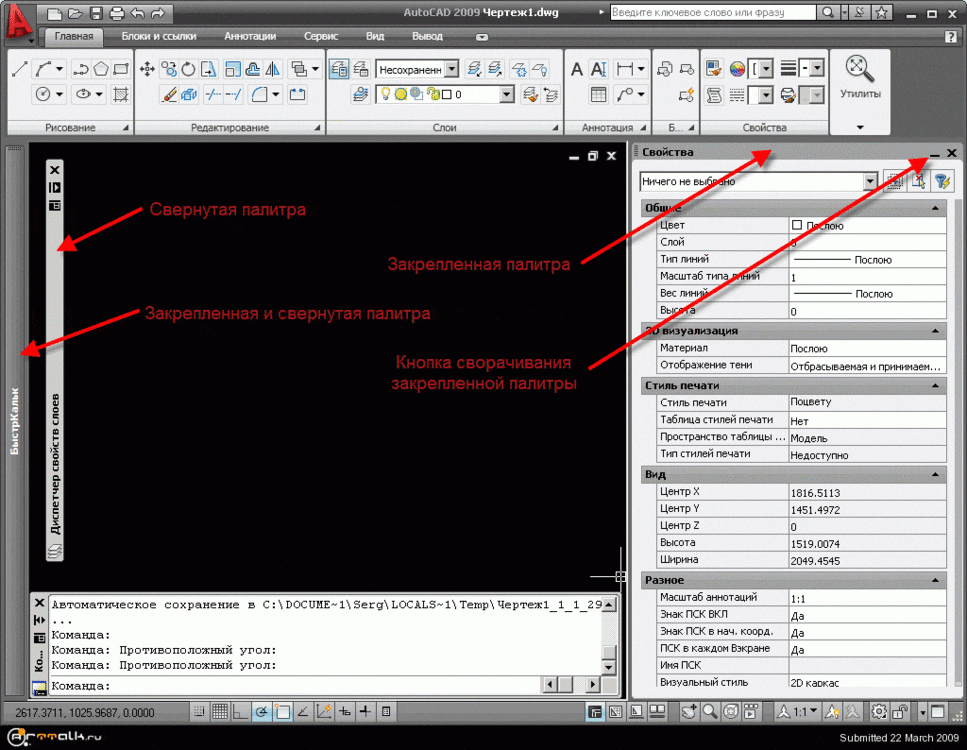Expand the Утилиты panel button
The height and width of the screenshot is (750, 967).
pos(860,128)
